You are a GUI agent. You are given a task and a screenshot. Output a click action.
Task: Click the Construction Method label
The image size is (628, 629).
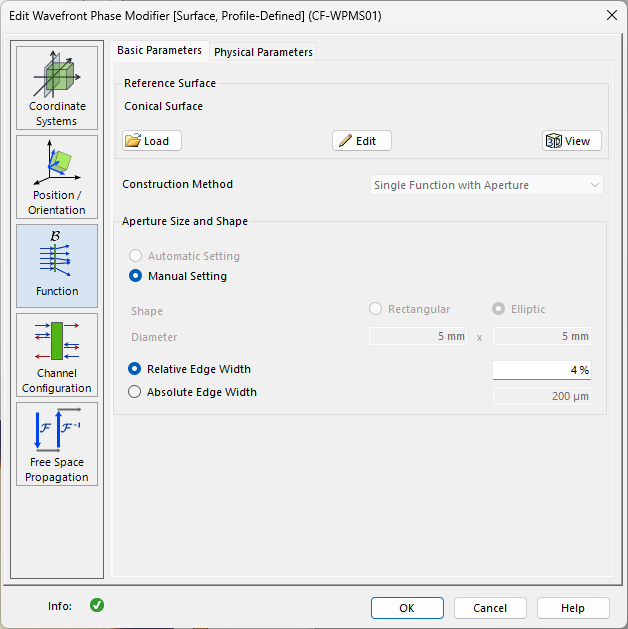pos(178,184)
